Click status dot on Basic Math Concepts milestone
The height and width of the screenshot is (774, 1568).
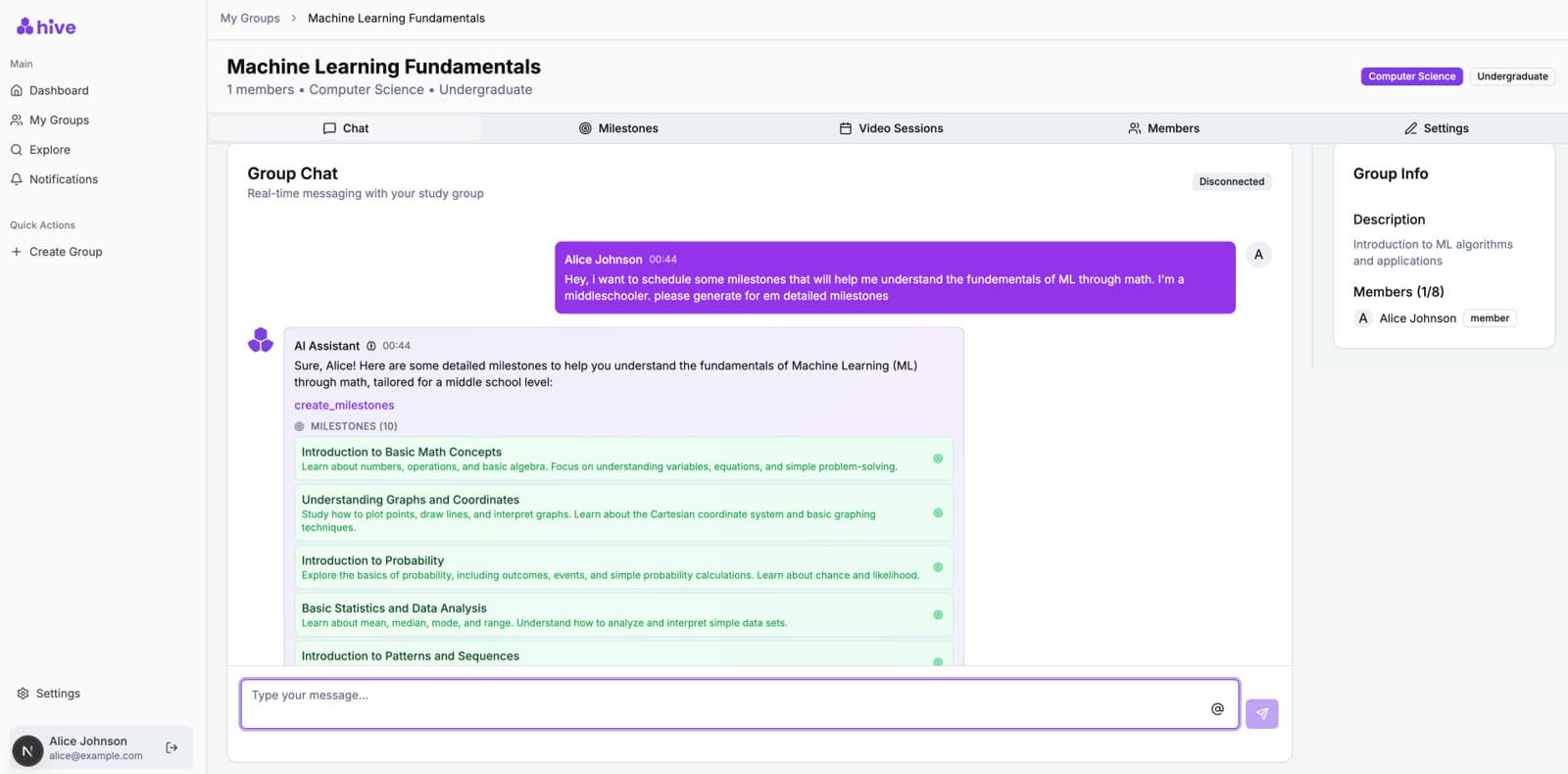(x=938, y=459)
